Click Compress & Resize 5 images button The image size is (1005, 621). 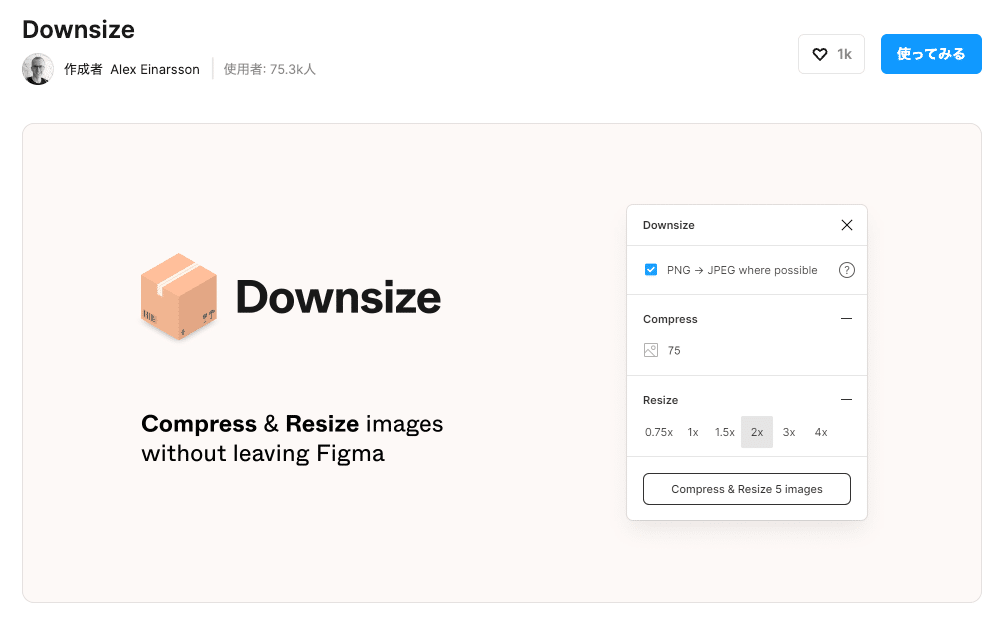pyautogui.click(x=747, y=489)
